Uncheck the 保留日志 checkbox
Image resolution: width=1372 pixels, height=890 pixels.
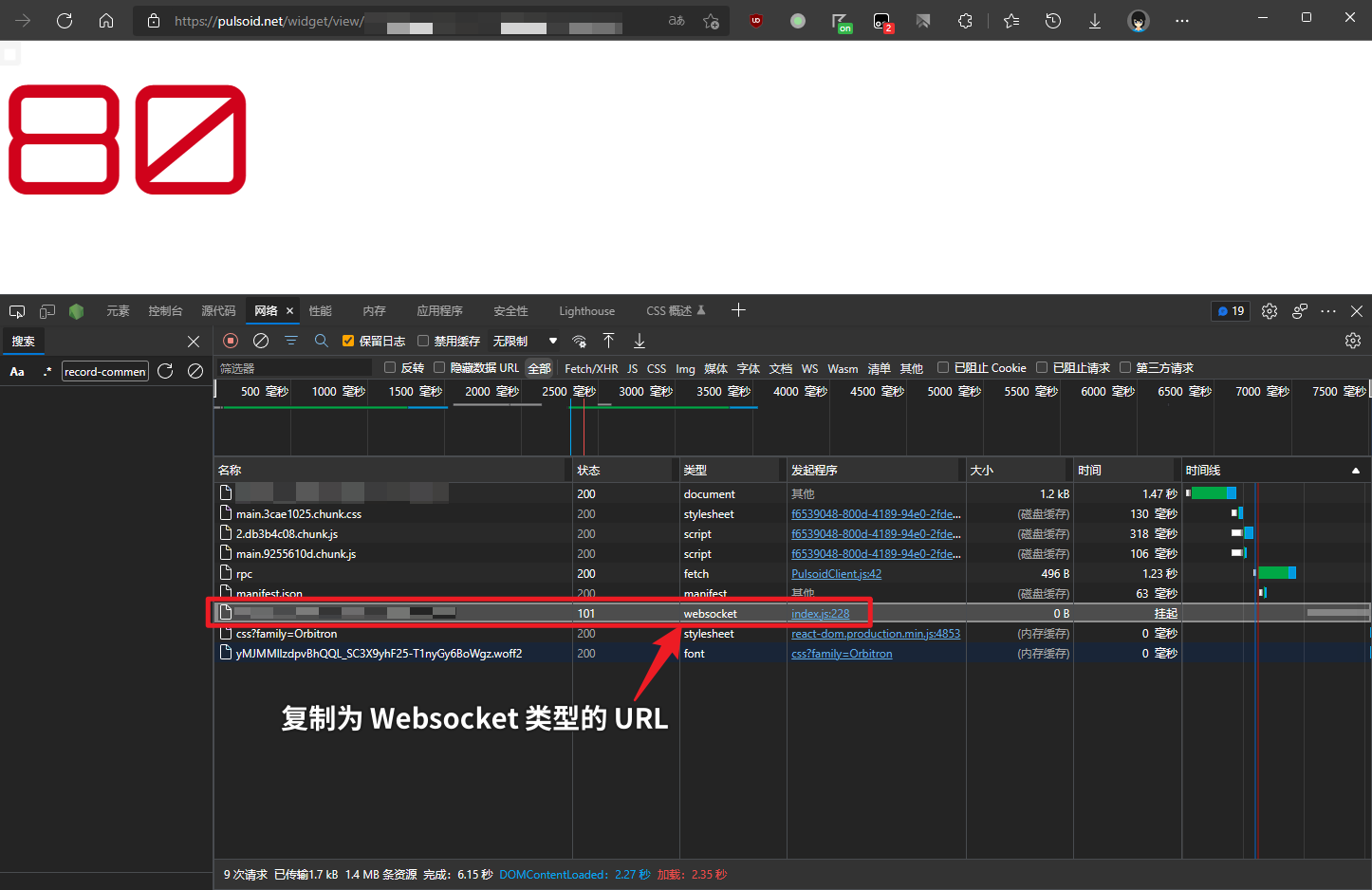point(348,341)
